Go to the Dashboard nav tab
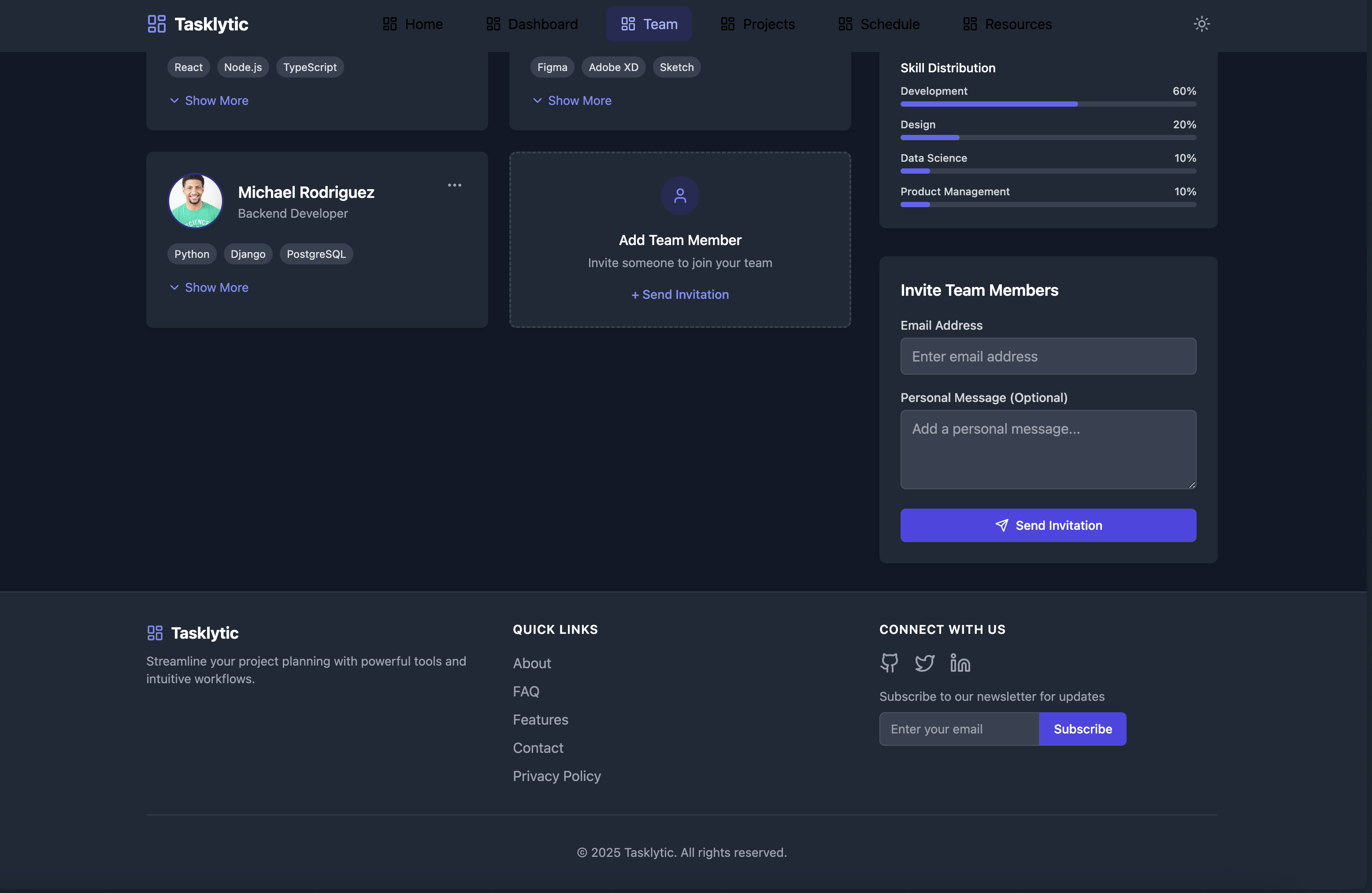 click(531, 24)
